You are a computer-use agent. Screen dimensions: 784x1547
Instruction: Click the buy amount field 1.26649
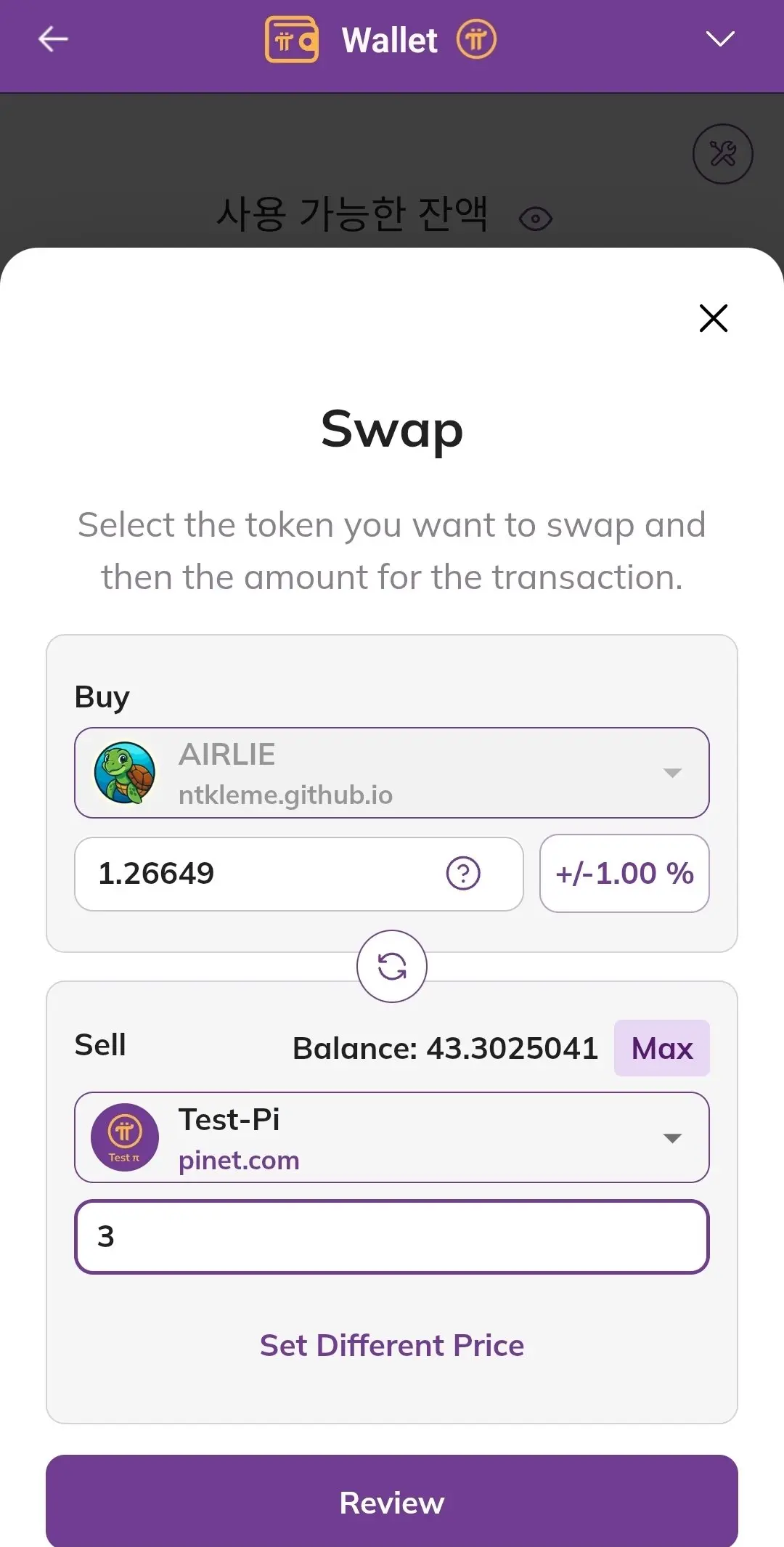(x=261, y=873)
